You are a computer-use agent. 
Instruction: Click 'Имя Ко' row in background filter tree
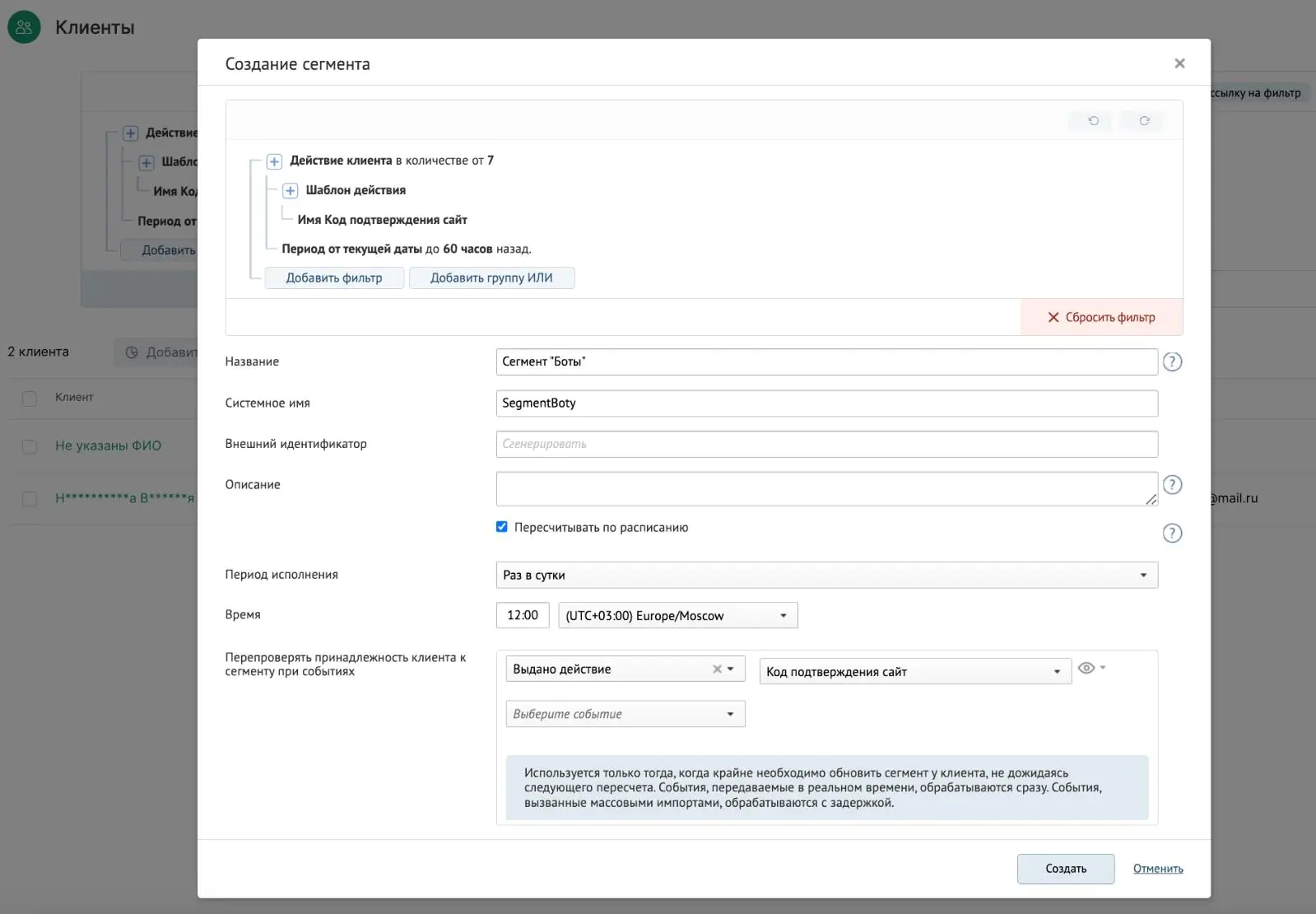[174, 191]
